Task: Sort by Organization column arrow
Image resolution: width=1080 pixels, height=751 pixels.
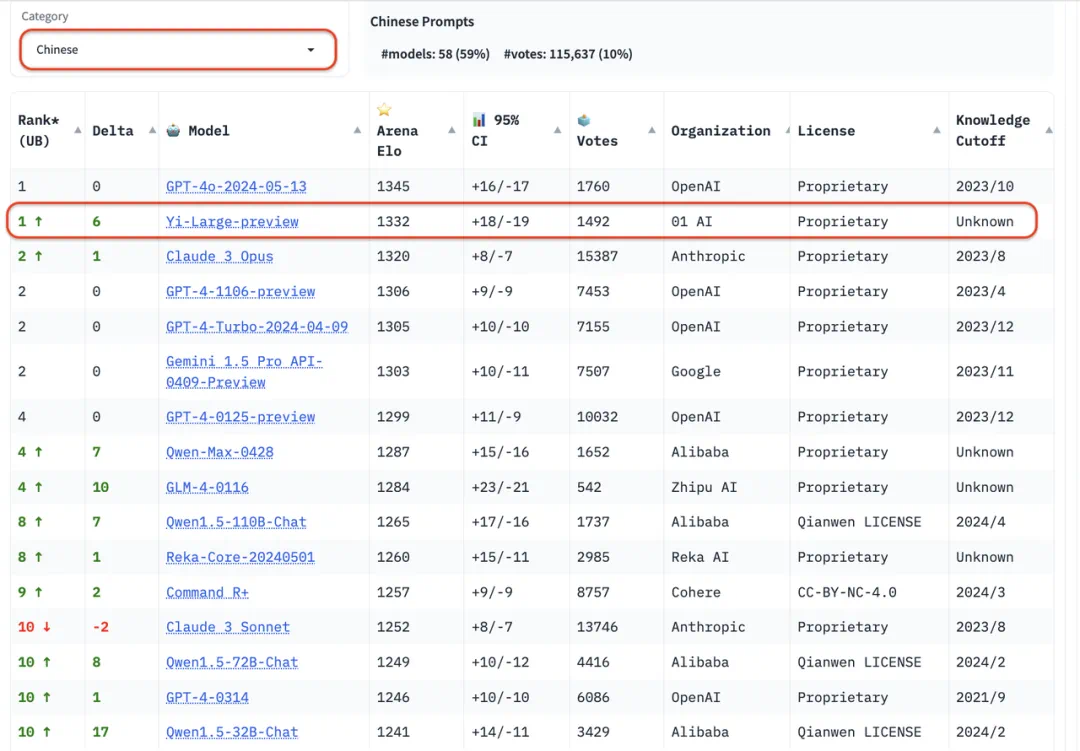Action: tap(781, 131)
